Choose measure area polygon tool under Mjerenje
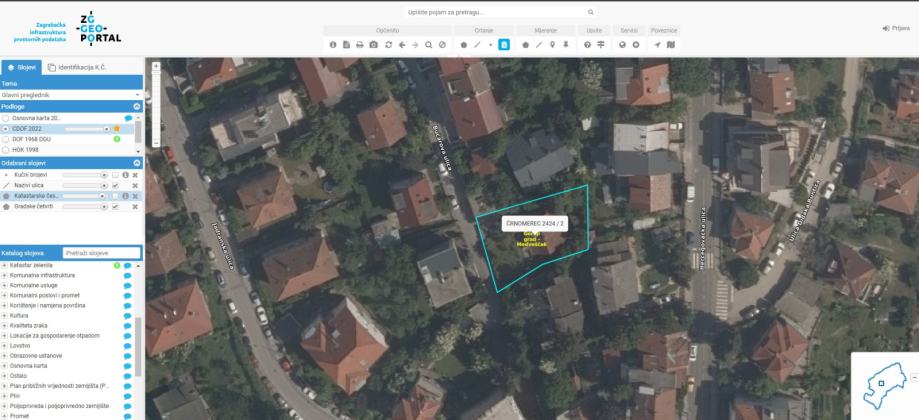Image resolution: width=919 pixels, height=420 pixels. [x=525, y=45]
